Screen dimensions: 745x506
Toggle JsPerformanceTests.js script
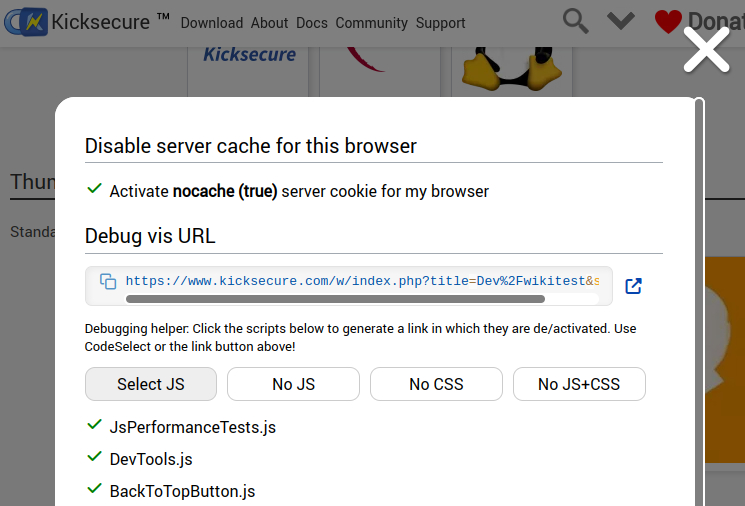181,427
